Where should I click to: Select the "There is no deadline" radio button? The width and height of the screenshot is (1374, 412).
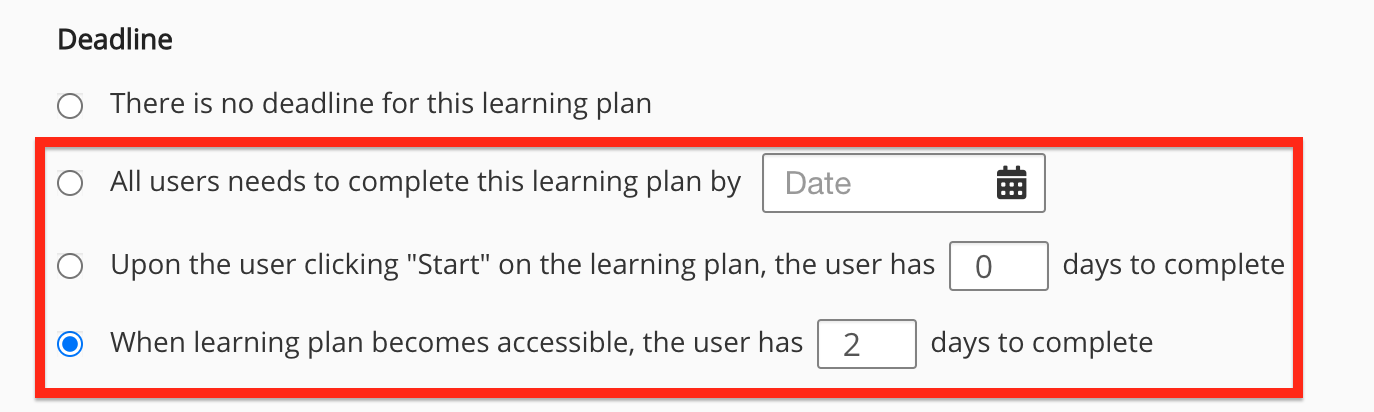[x=69, y=104]
